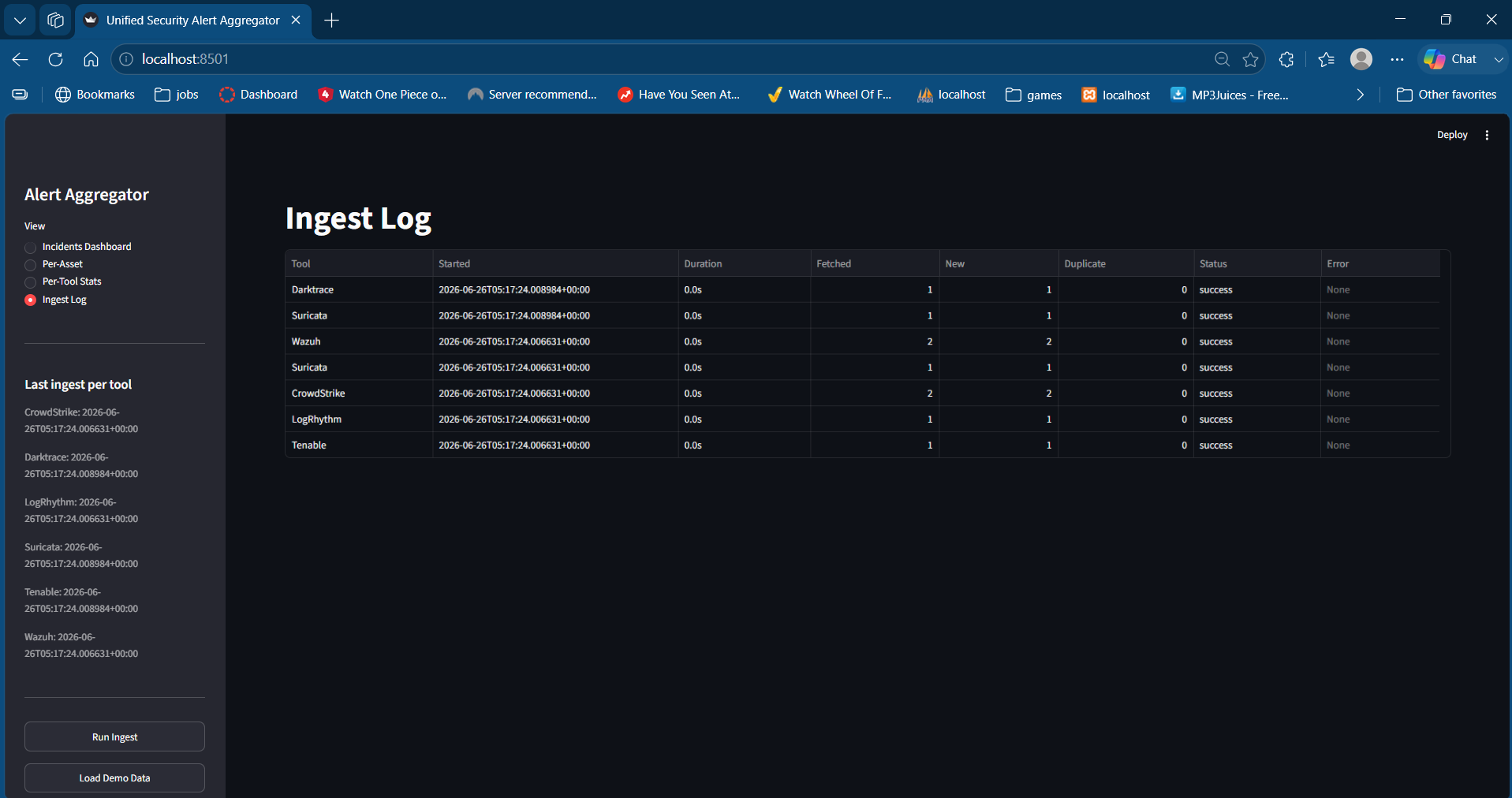1512x798 pixels.
Task: Open the jobs bookmarks folder
Action: pyautogui.click(x=177, y=95)
